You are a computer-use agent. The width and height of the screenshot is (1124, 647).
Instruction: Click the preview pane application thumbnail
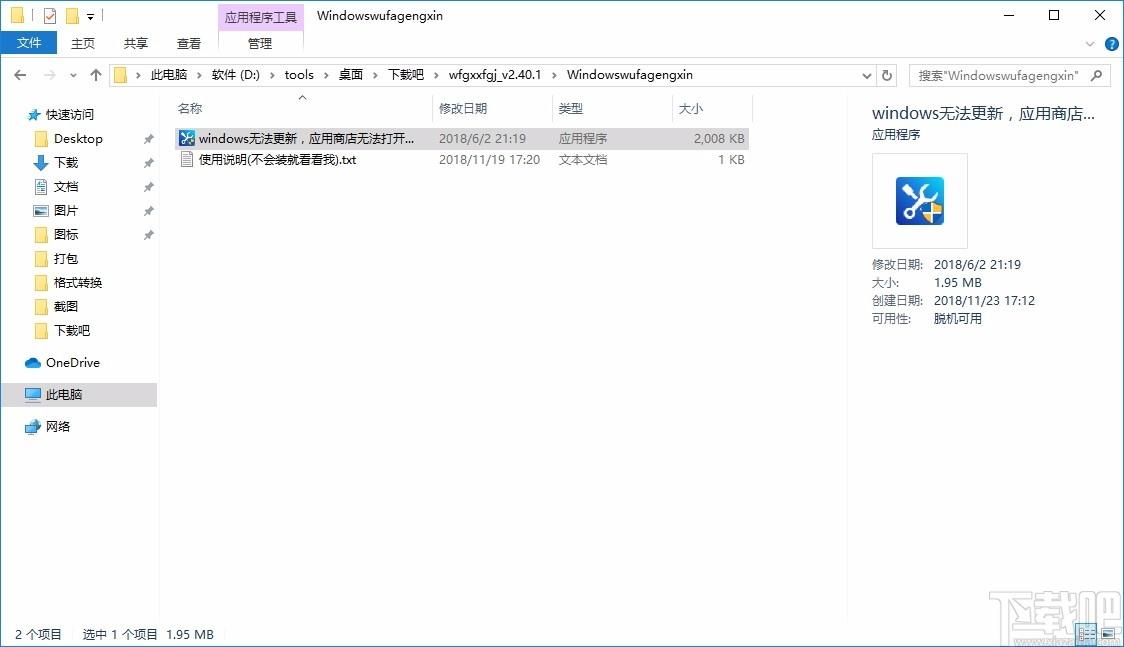coord(920,201)
